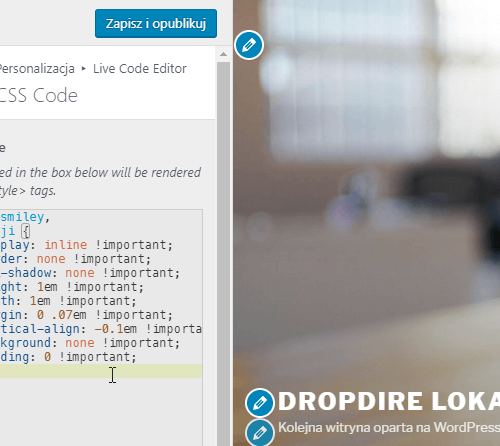Click the 'will be rendered' description text
The image size is (500, 446).
tap(156, 173)
